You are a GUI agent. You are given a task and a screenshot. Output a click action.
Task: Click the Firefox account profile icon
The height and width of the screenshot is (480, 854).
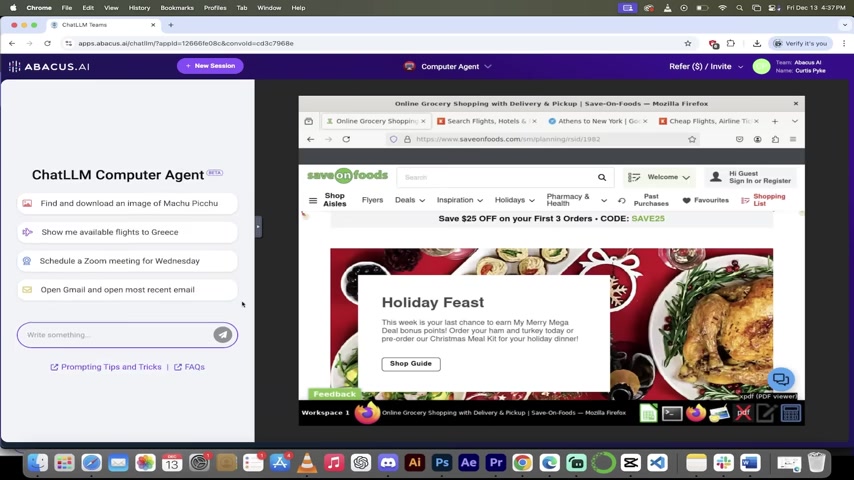758,139
